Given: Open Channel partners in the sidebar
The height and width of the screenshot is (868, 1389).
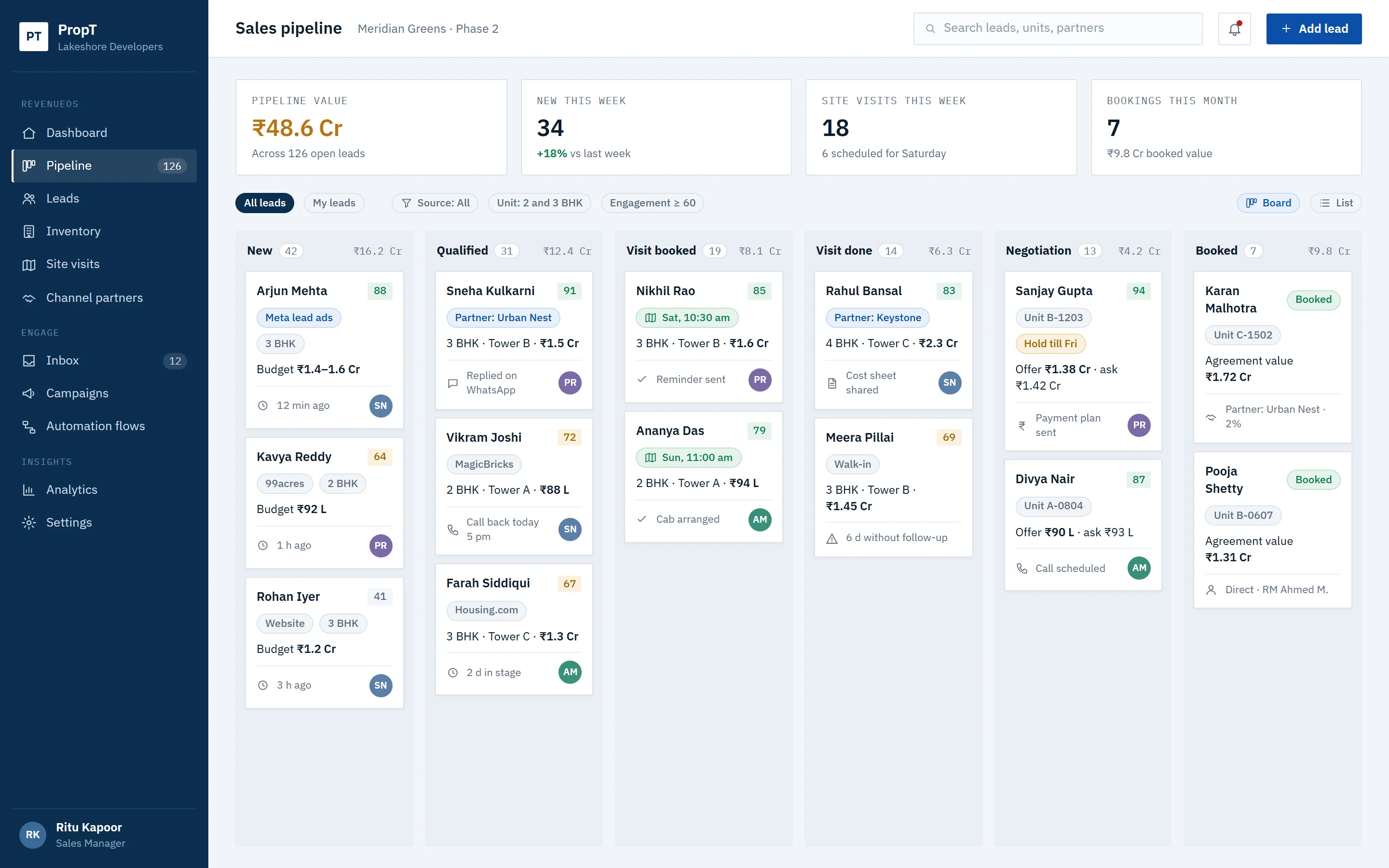Looking at the screenshot, I should (104, 298).
